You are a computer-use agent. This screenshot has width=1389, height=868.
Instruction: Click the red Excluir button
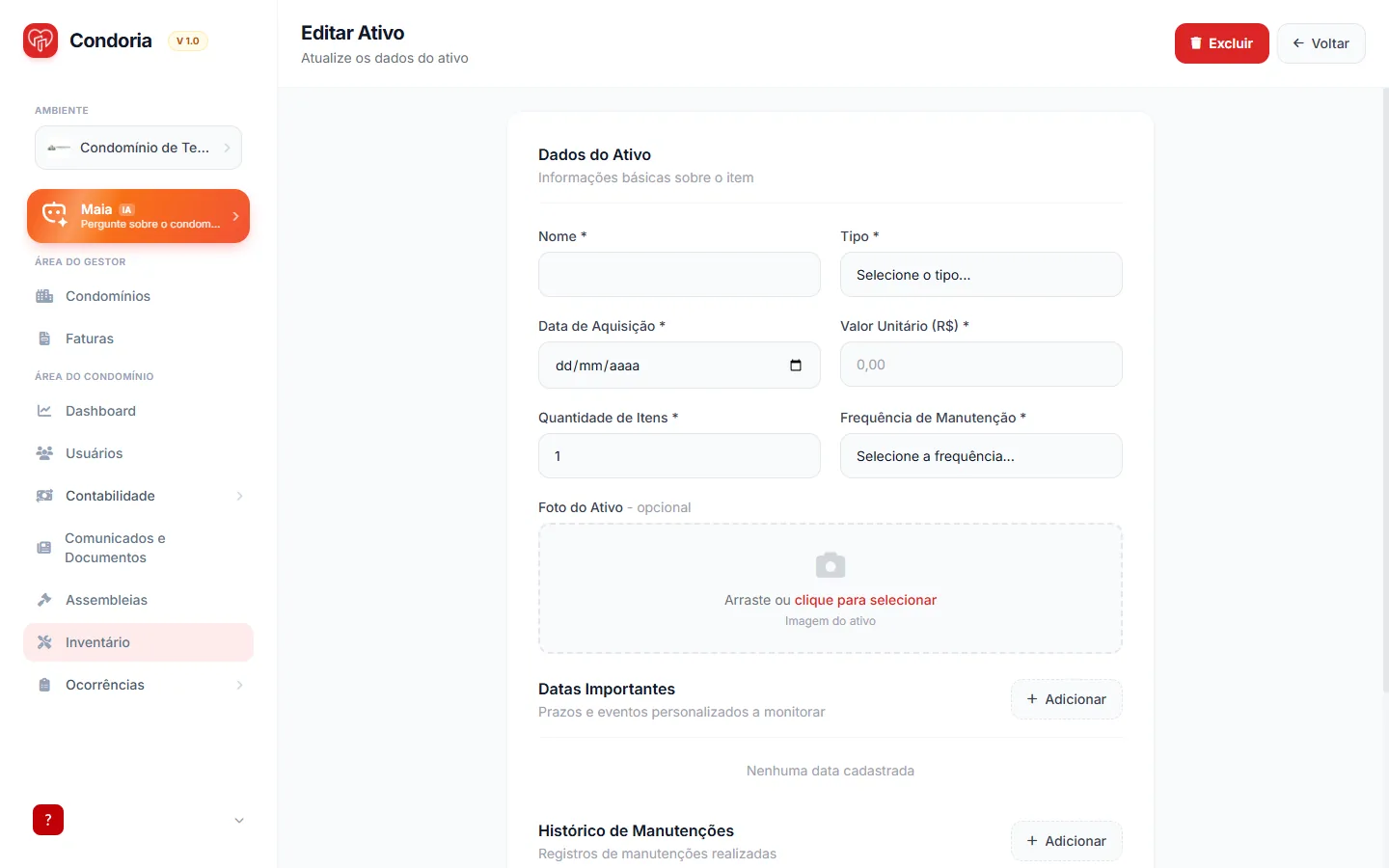point(1221,43)
